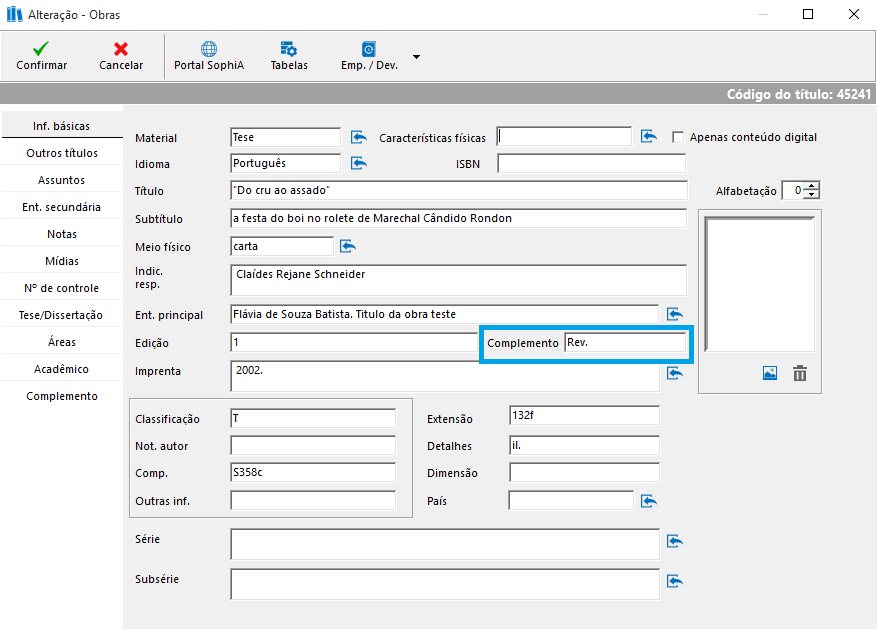Click the empty Not. autor field
The width and height of the screenshot is (877, 629).
point(313,446)
